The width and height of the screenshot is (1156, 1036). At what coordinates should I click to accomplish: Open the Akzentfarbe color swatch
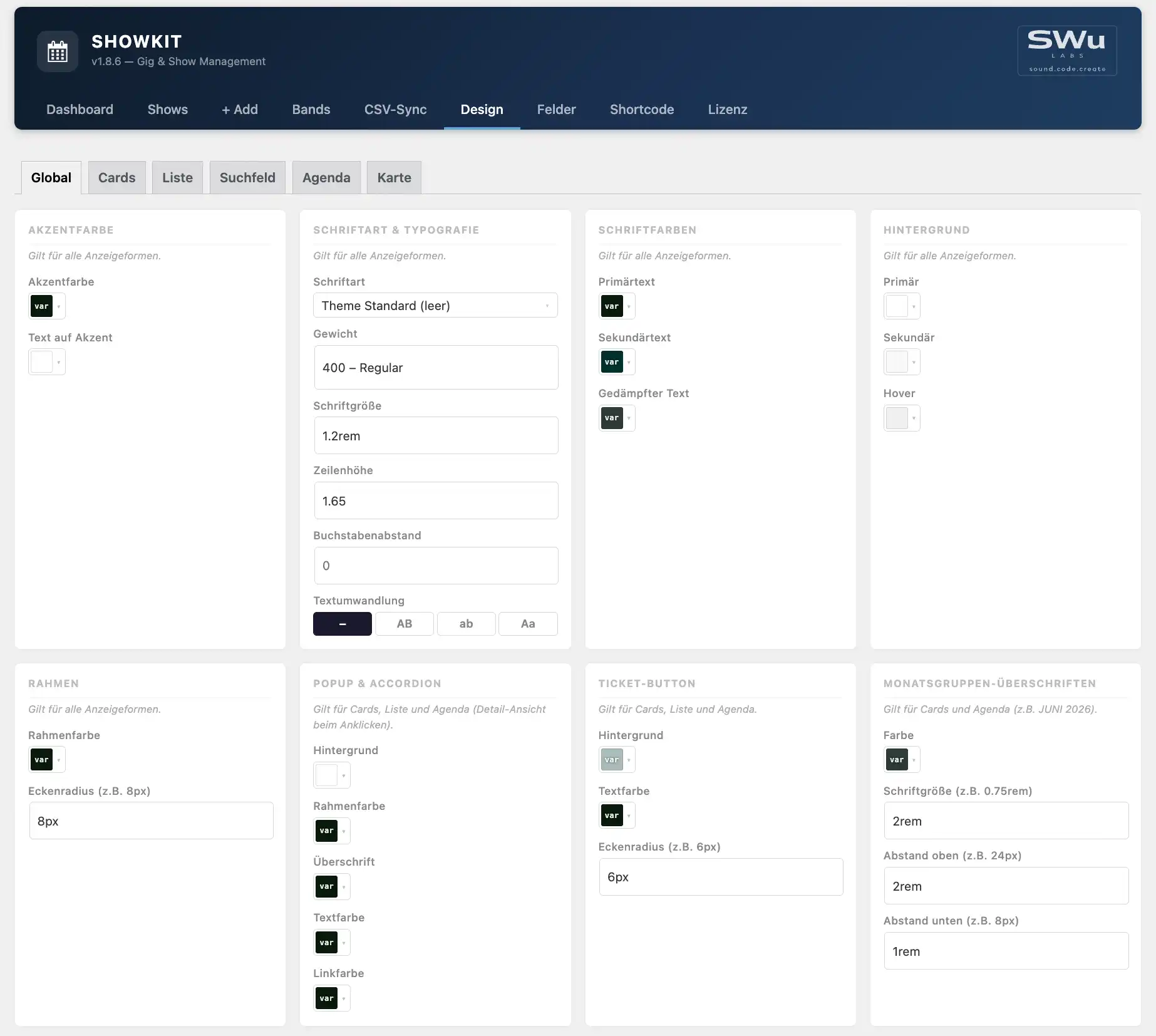pyautogui.click(x=47, y=306)
